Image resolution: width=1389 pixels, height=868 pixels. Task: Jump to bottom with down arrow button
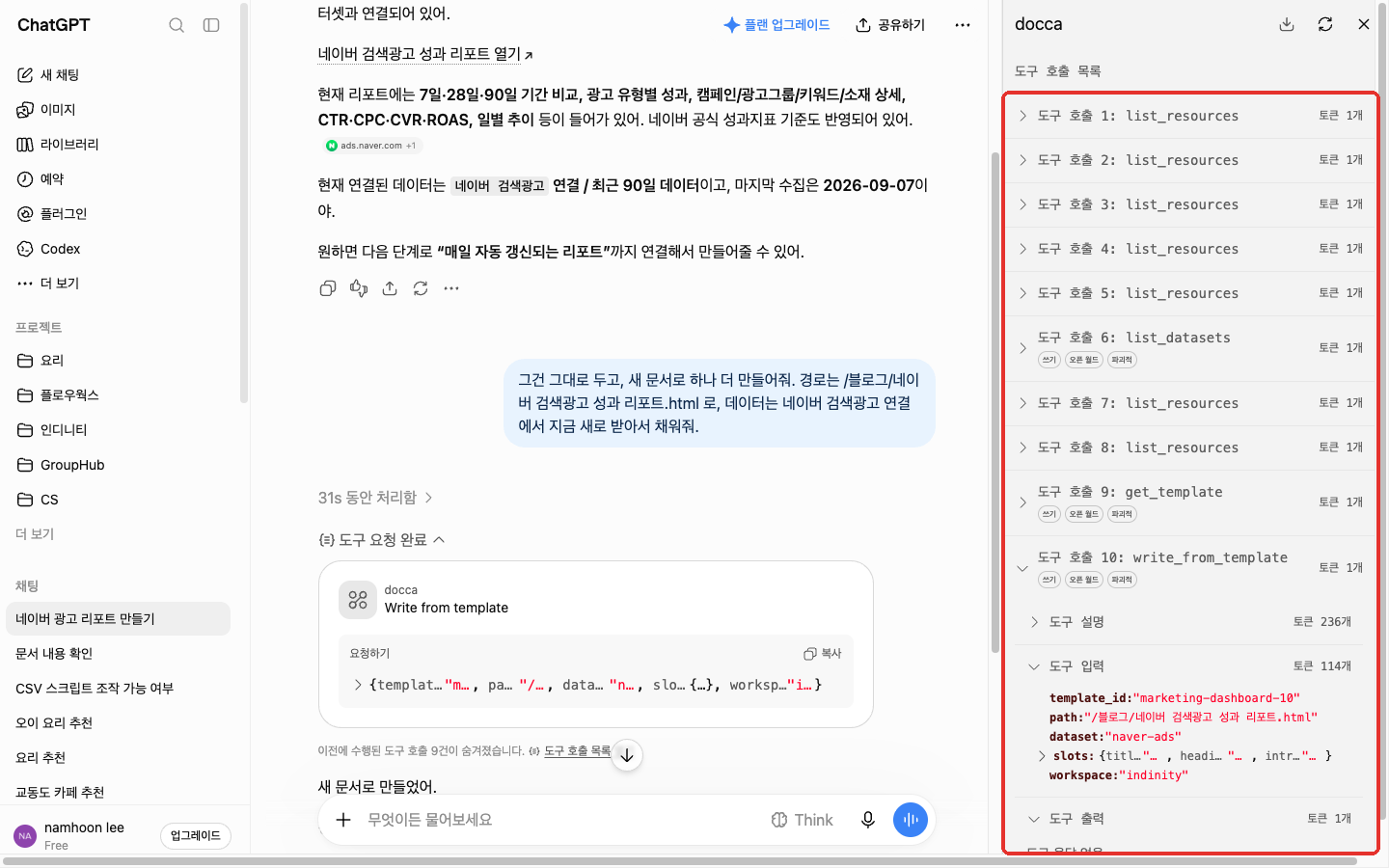pyautogui.click(x=627, y=755)
